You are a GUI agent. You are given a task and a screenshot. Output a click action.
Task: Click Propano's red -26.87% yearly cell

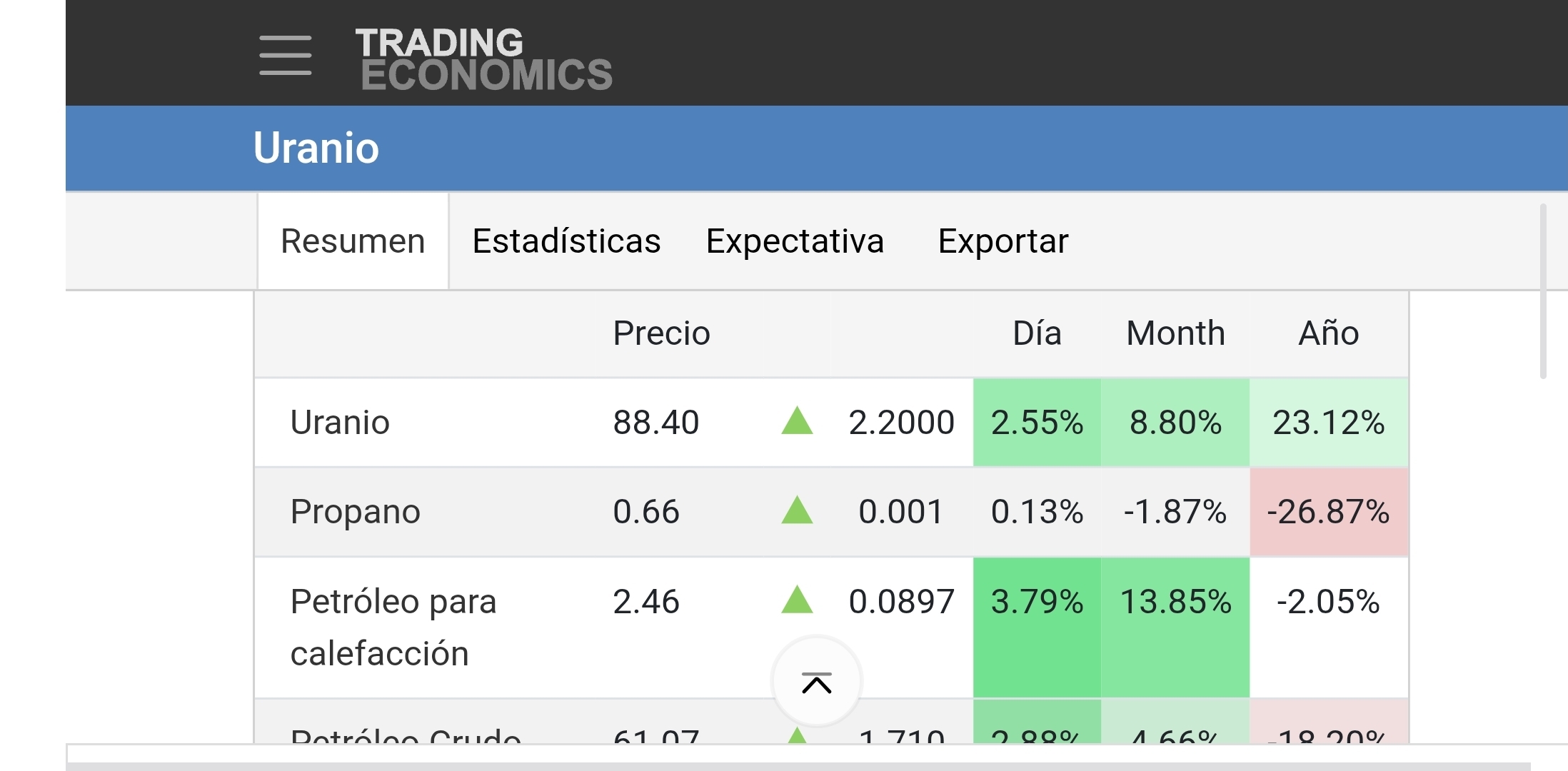point(1328,512)
